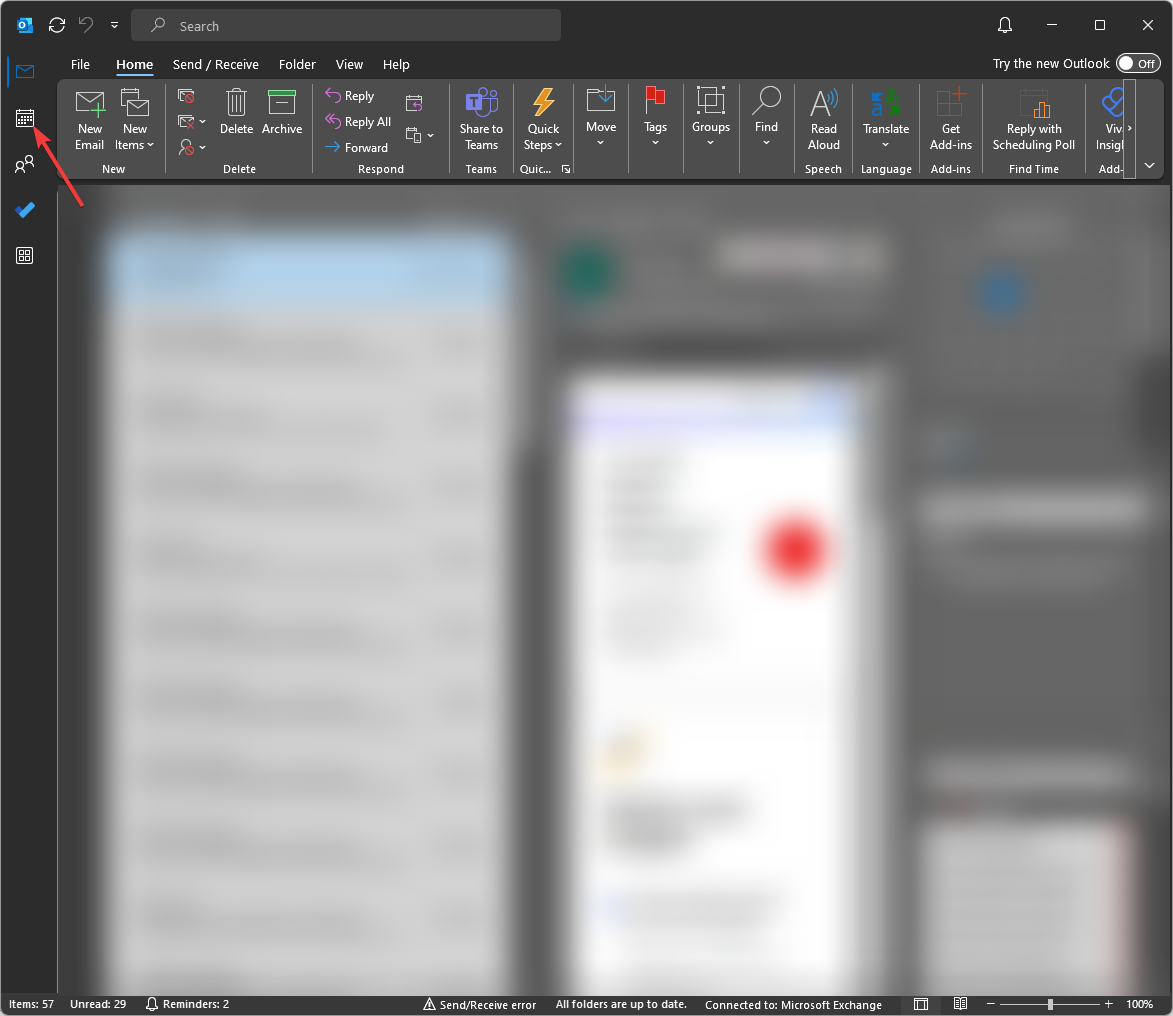This screenshot has height=1016, width=1173.
Task: Reply with Scheduling Poll
Action: click(x=1034, y=120)
